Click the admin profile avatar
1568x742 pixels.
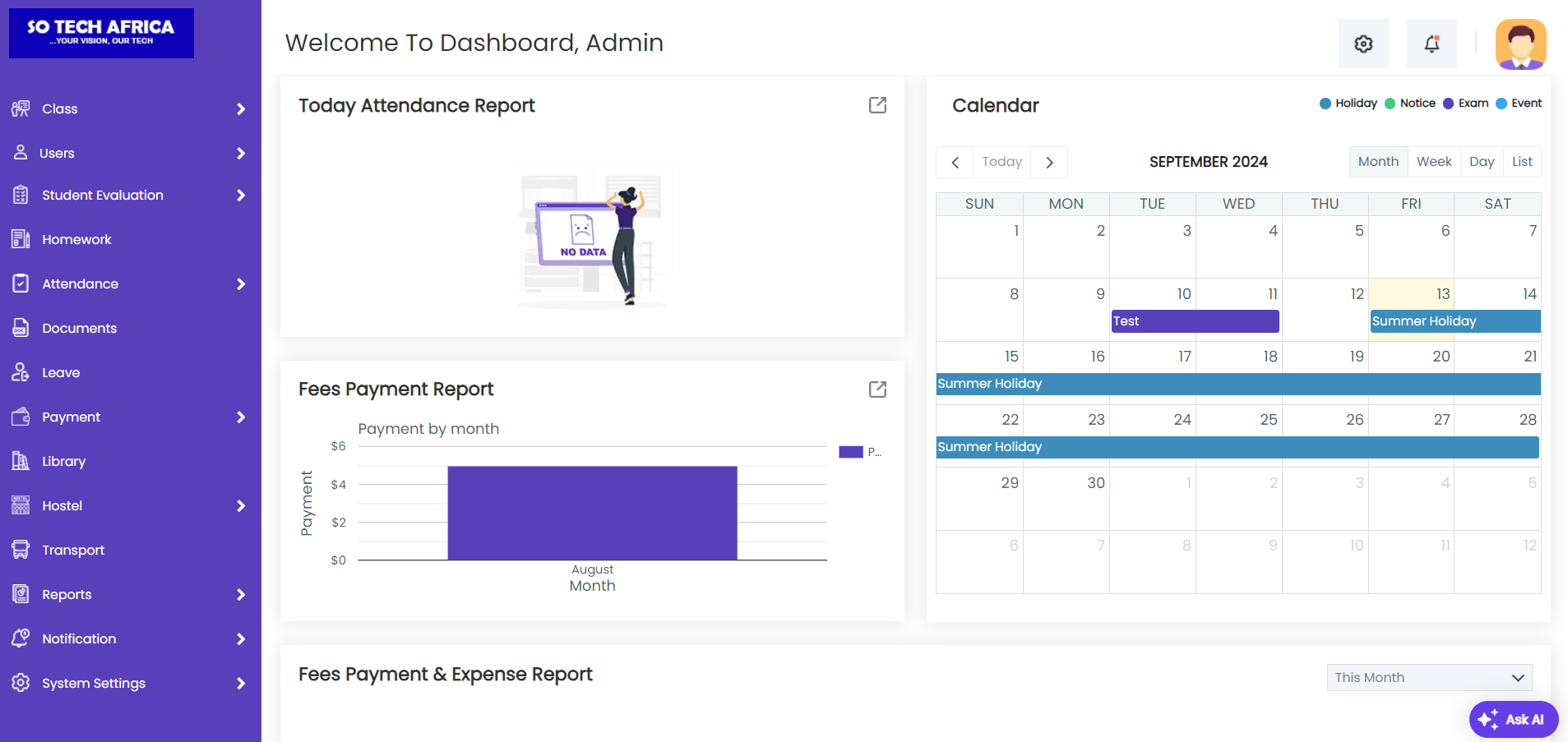point(1520,44)
